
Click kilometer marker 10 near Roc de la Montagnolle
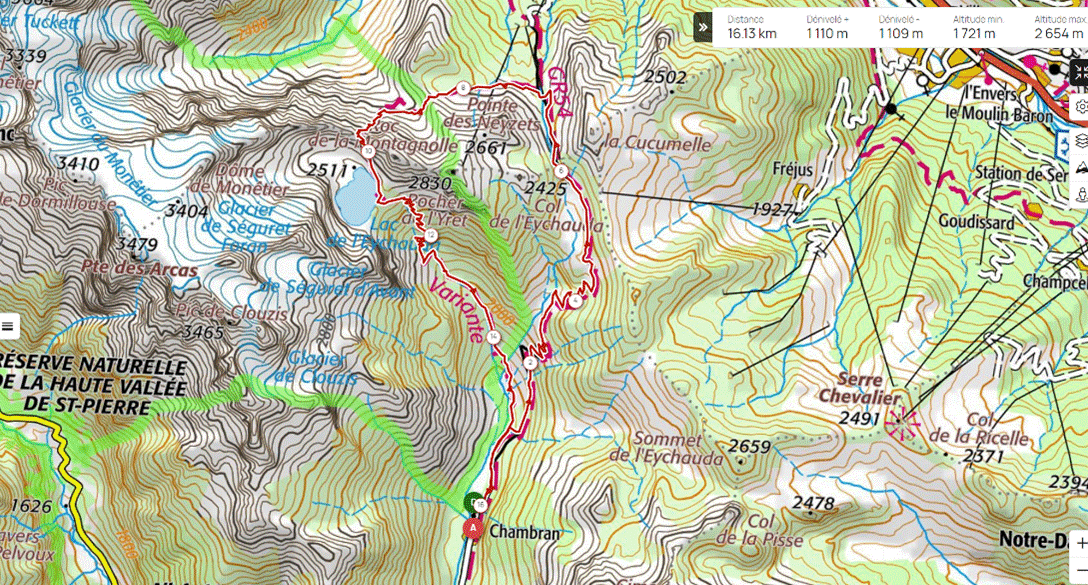368,151
